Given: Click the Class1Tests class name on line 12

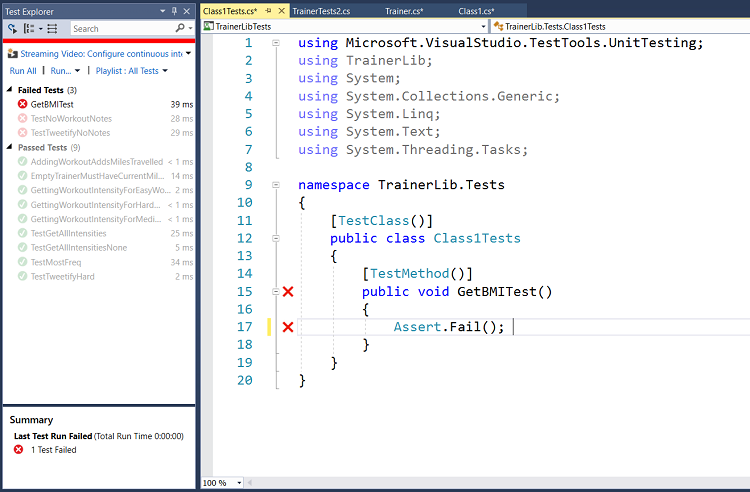Looking at the screenshot, I should (477, 238).
